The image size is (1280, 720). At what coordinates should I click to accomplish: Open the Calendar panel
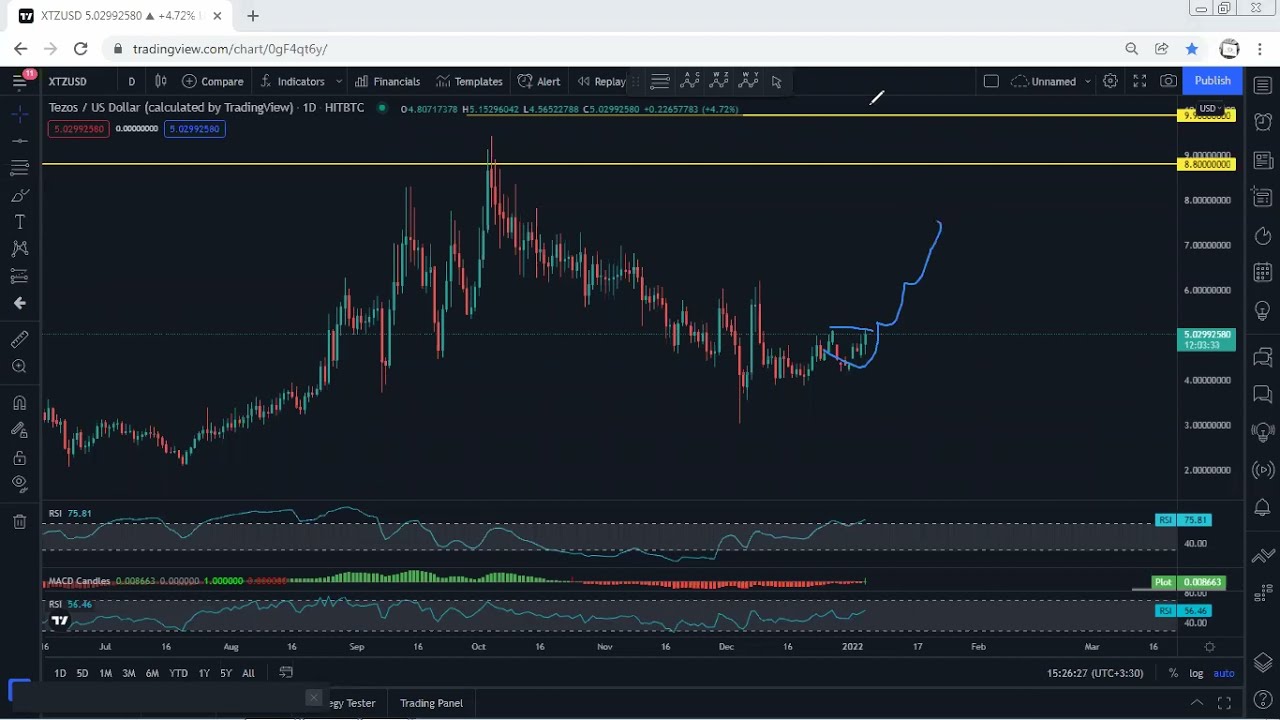pyautogui.click(x=1263, y=273)
